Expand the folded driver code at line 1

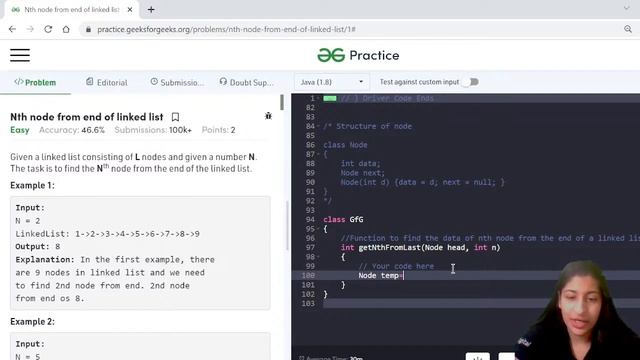330,98
